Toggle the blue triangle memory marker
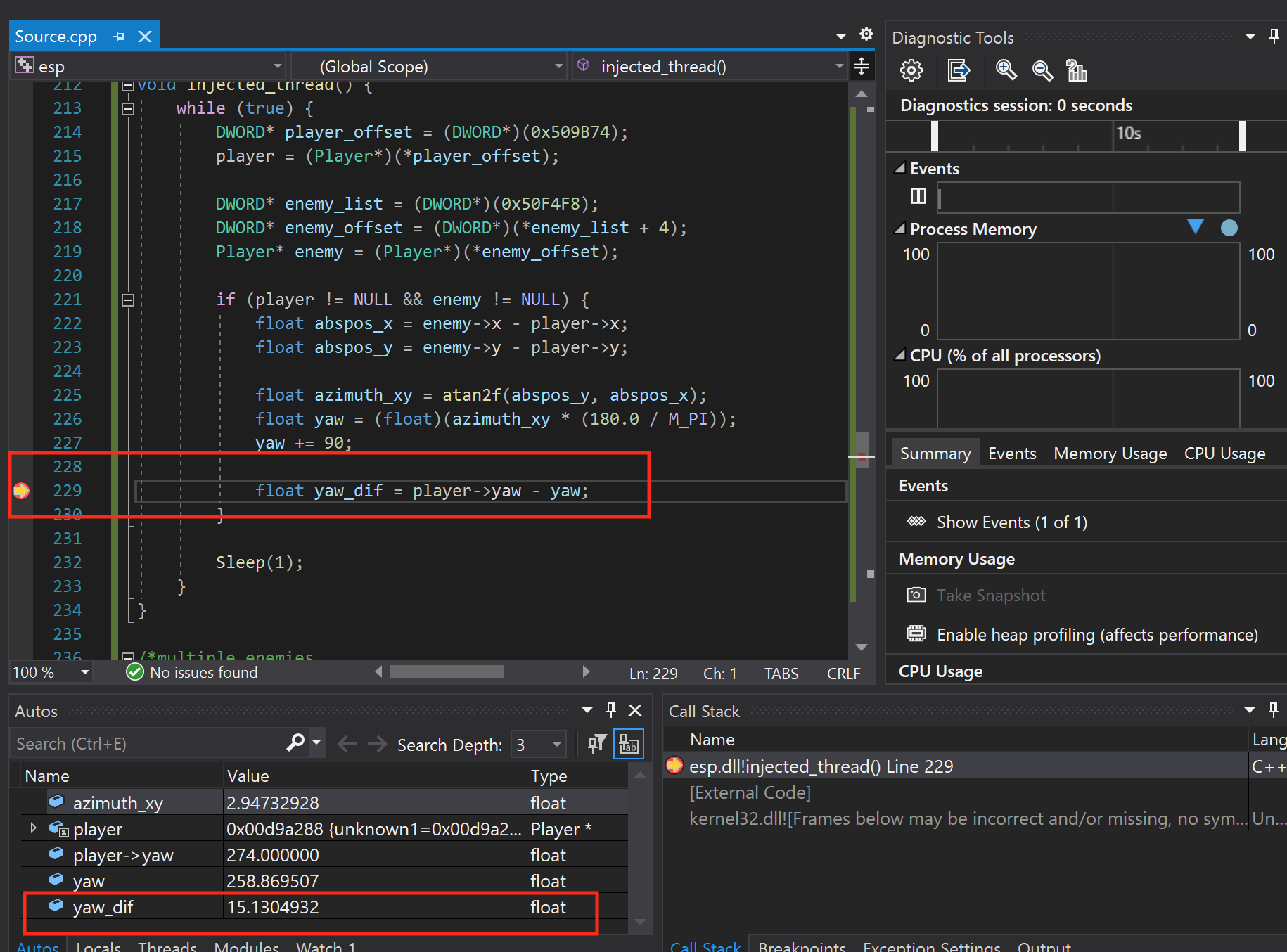The height and width of the screenshot is (952, 1287). 1196,226
